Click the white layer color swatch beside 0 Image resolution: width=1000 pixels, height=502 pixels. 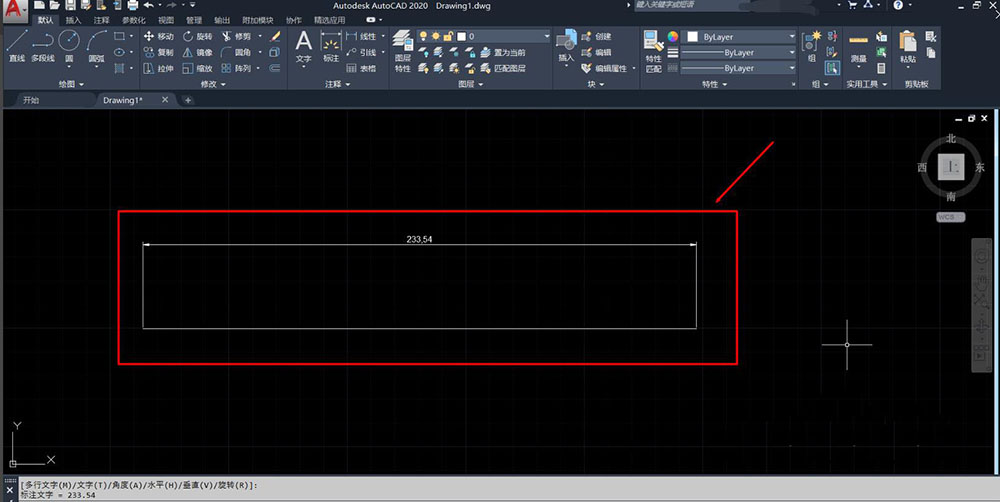[x=461, y=36]
